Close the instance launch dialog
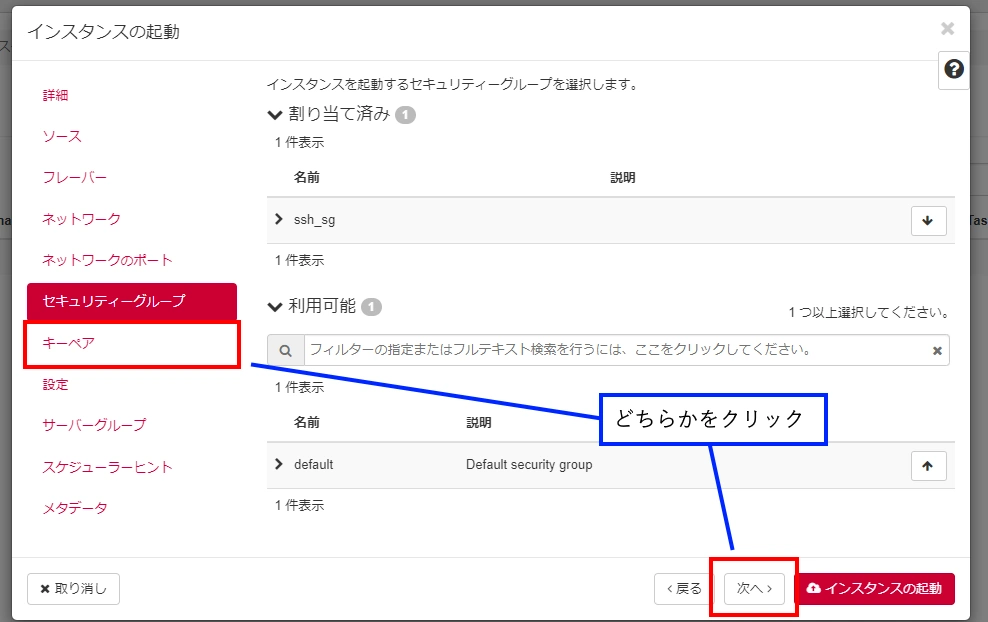The image size is (988, 622). pos(947,29)
